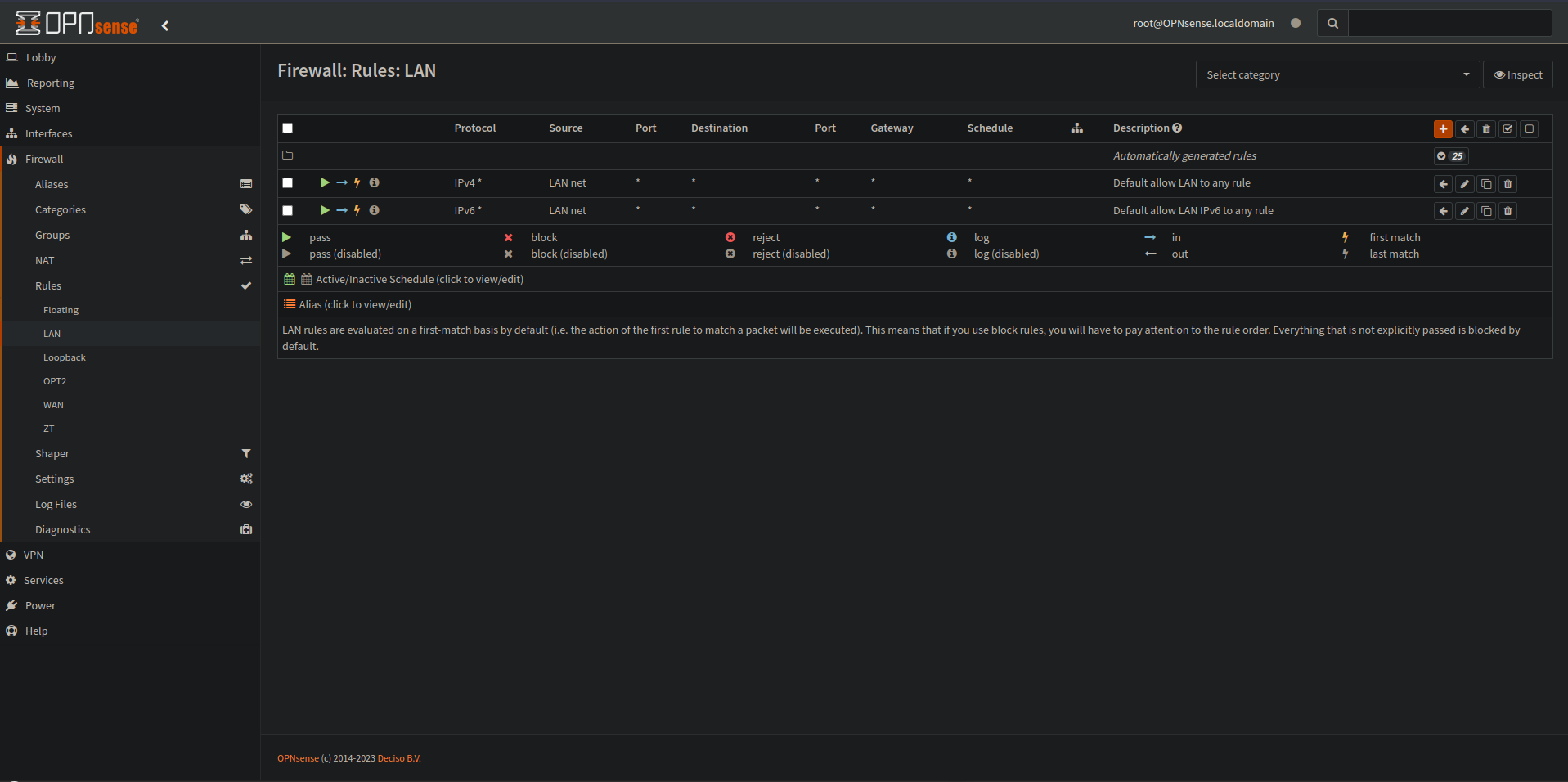Expand the VPN menu in the sidebar
1568x782 pixels.
pos(130,555)
